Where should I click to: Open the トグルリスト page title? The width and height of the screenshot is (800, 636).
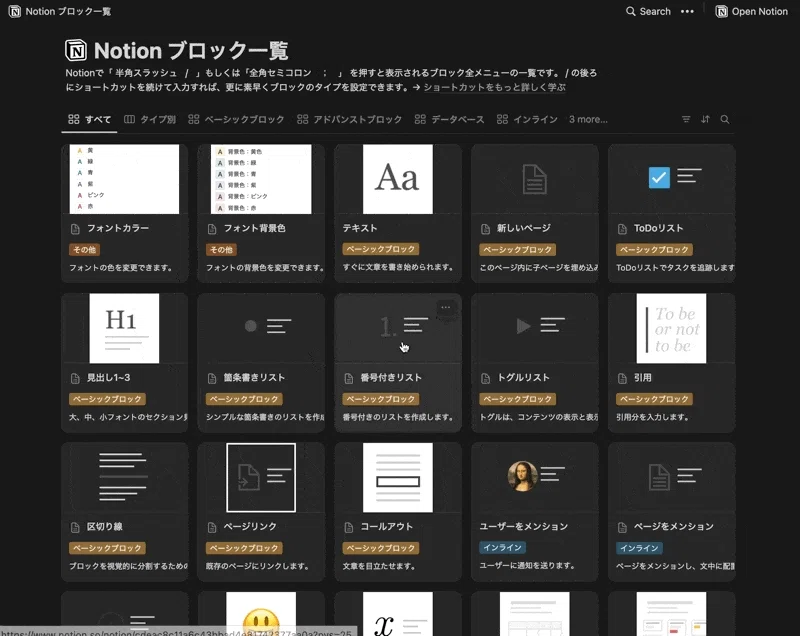523,377
